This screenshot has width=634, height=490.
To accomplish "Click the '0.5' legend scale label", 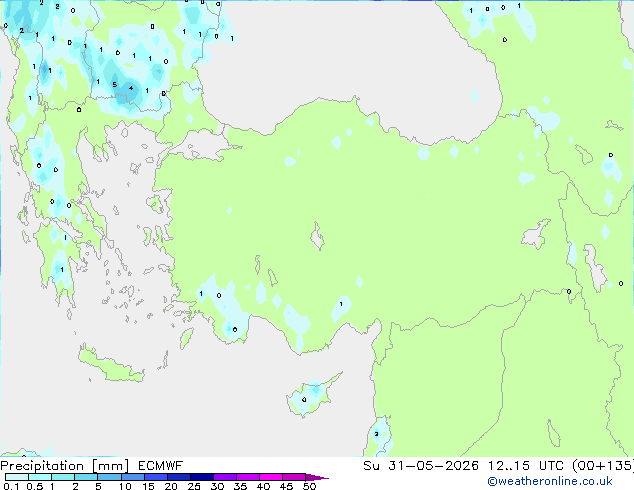I will click(x=34, y=486).
